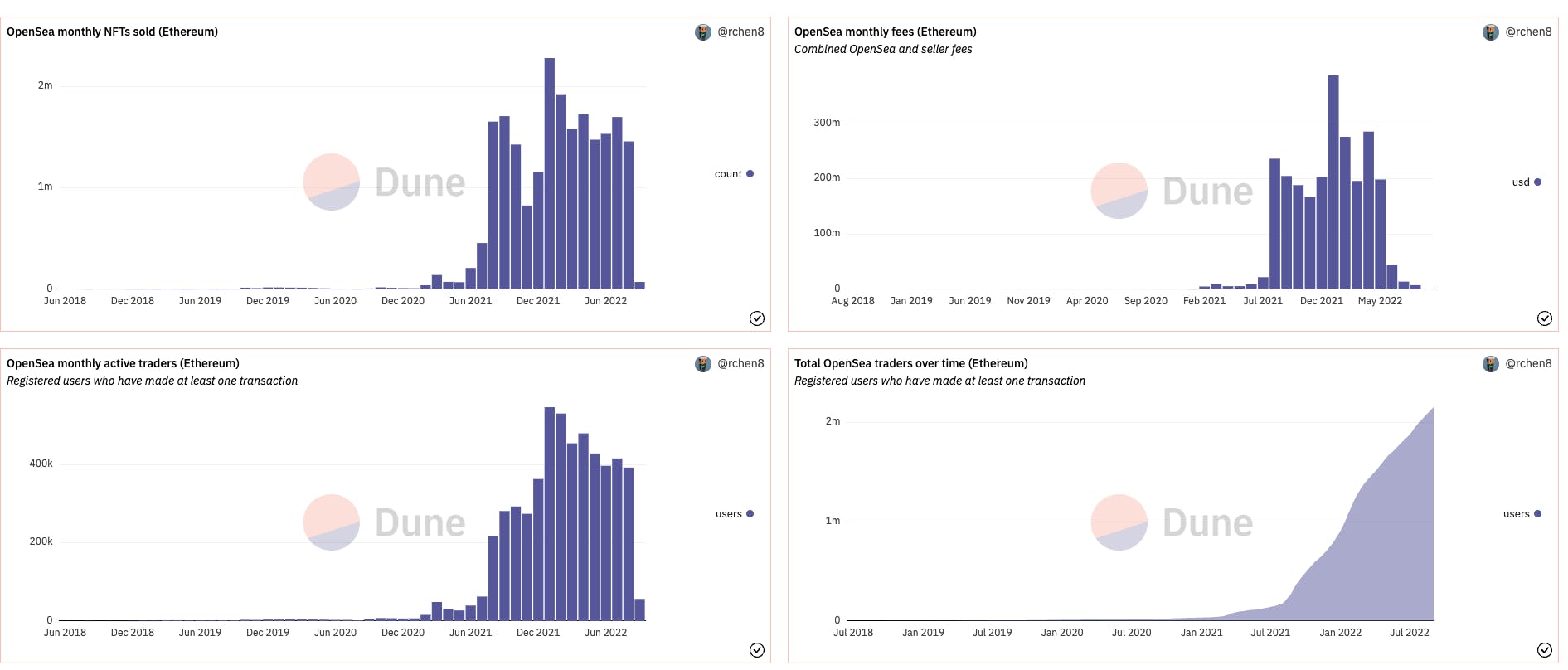Click '300m' y-axis label on fees chart
This screenshot has width=1568, height=670.
(827, 123)
